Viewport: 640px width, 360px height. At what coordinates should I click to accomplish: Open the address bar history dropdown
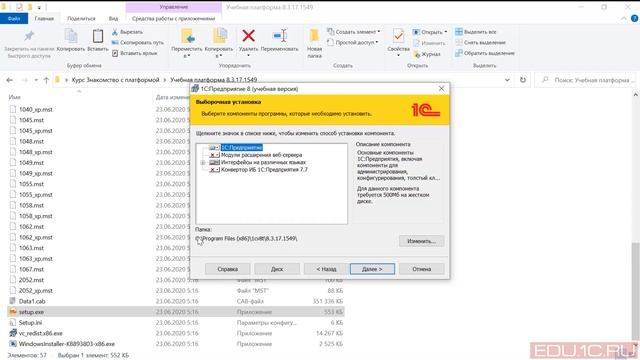click(x=507, y=80)
